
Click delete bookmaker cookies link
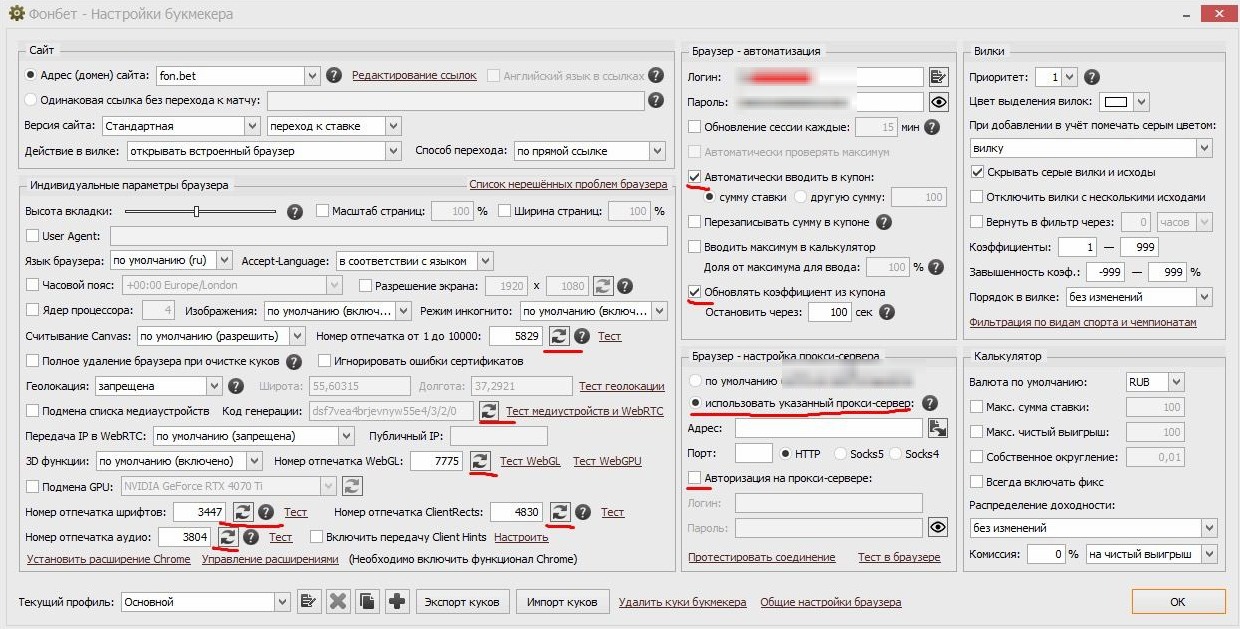[682, 602]
